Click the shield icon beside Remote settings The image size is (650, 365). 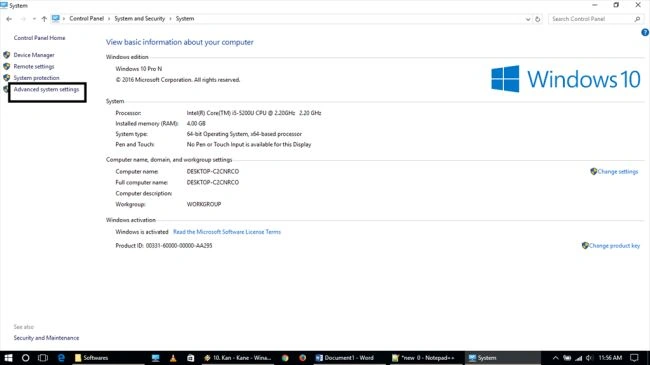point(7,66)
